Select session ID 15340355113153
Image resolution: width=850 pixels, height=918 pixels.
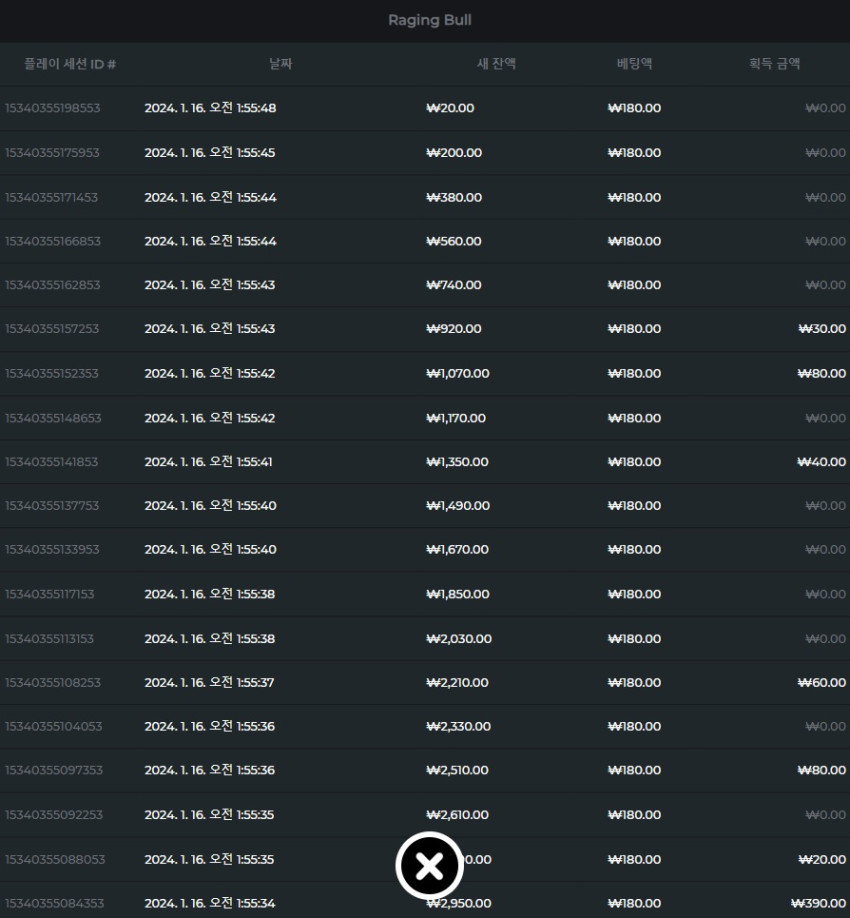49,639
